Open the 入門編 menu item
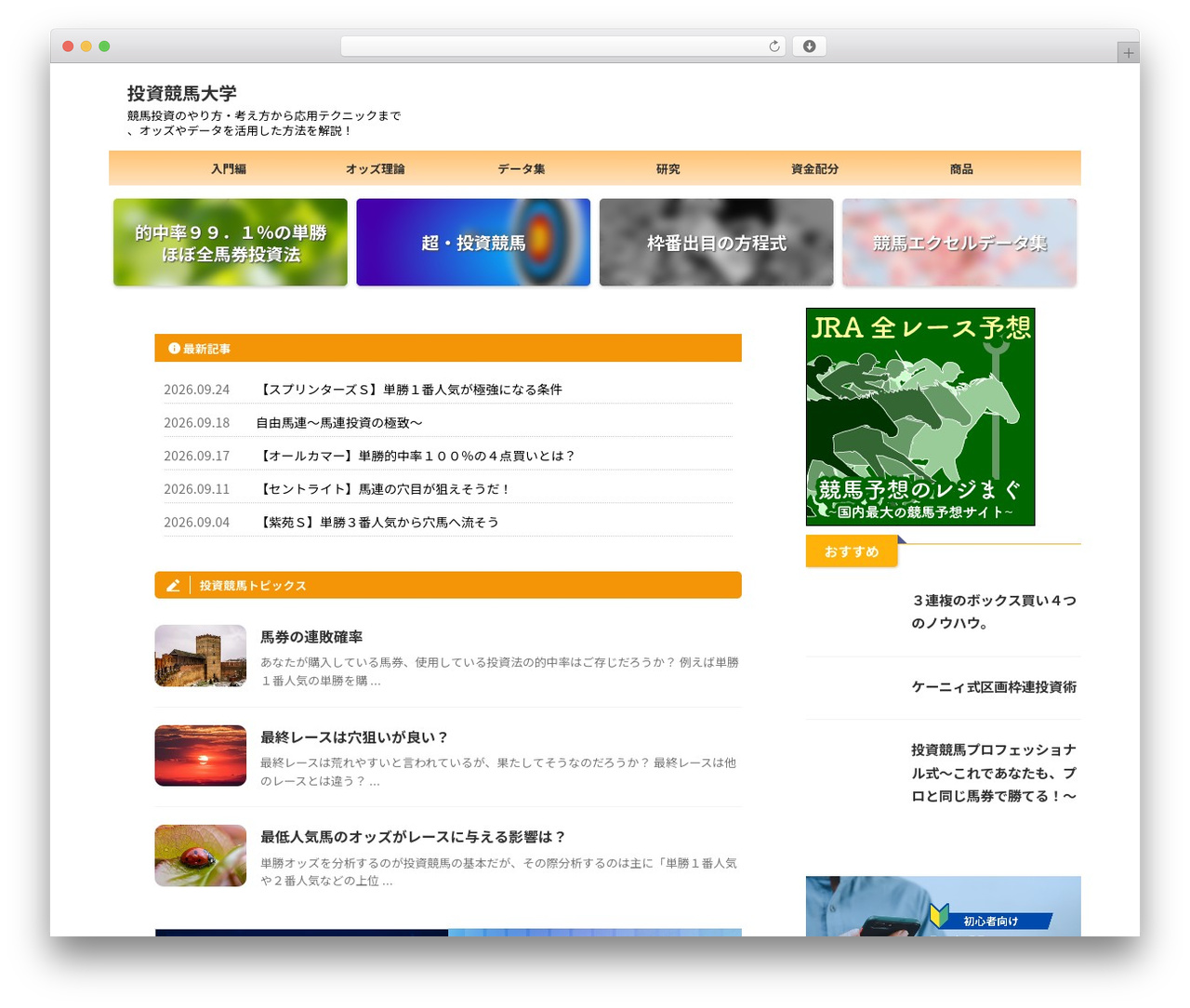1190x1008 pixels. coord(229,169)
